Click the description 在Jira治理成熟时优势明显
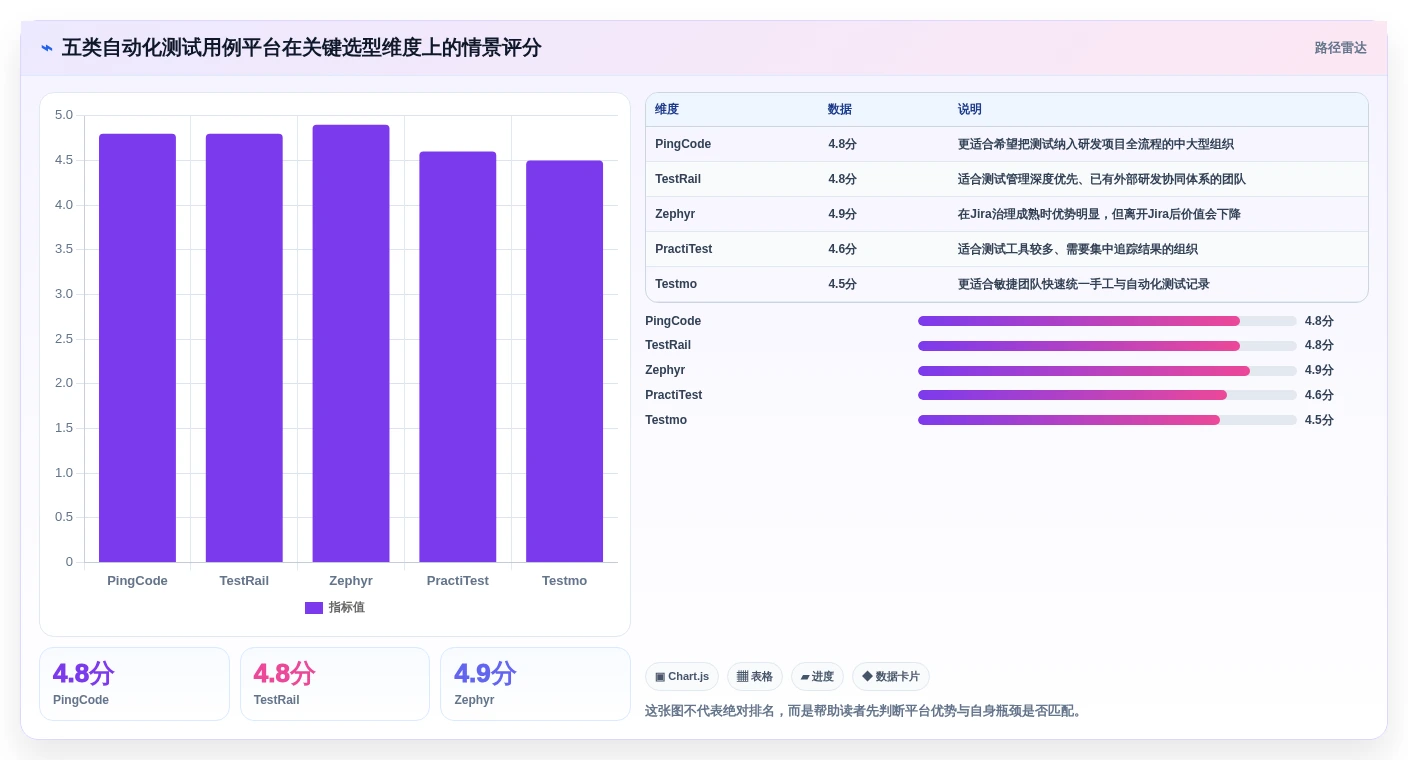Screen dimensions: 1408x760 coord(1031,214)
